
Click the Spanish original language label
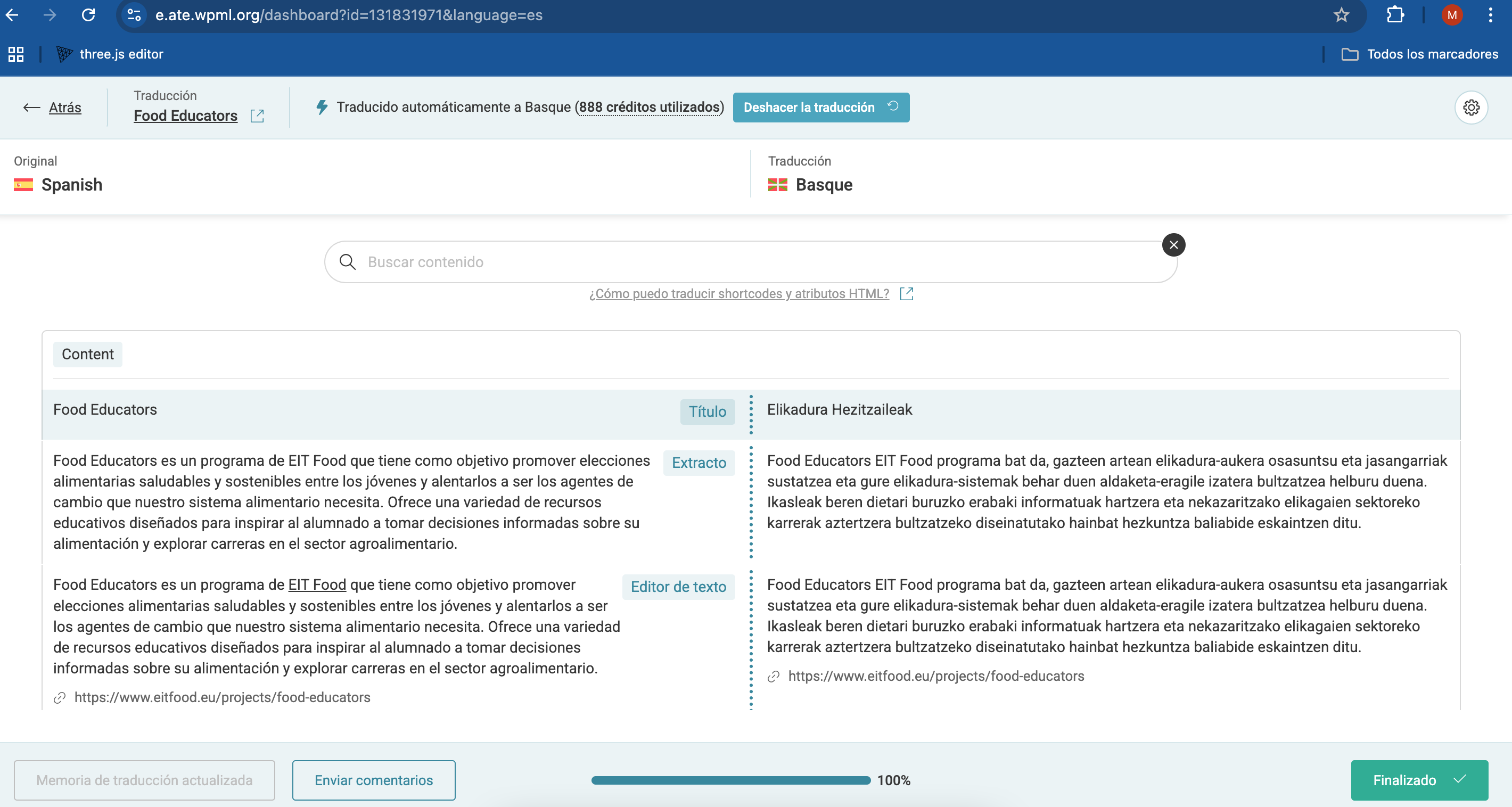point(72,185)
